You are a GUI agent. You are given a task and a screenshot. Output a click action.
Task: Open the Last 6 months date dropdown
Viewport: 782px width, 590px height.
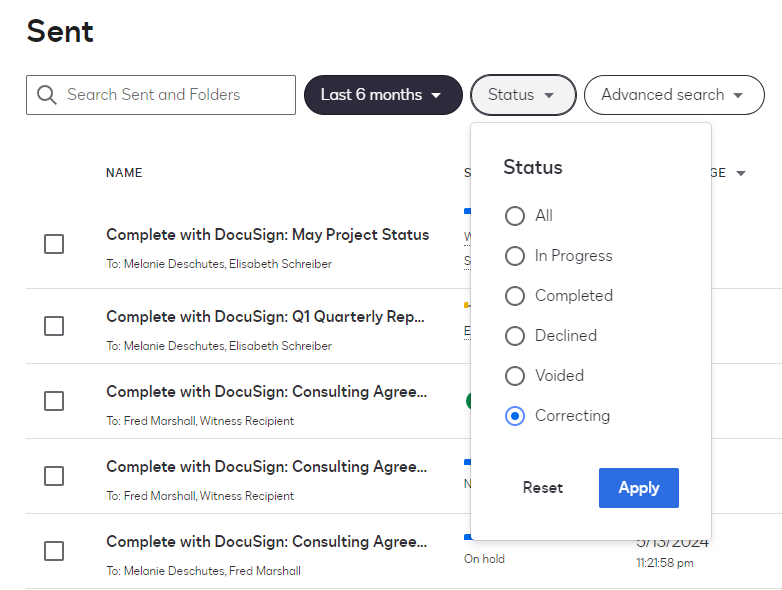(x=382, y=95)
